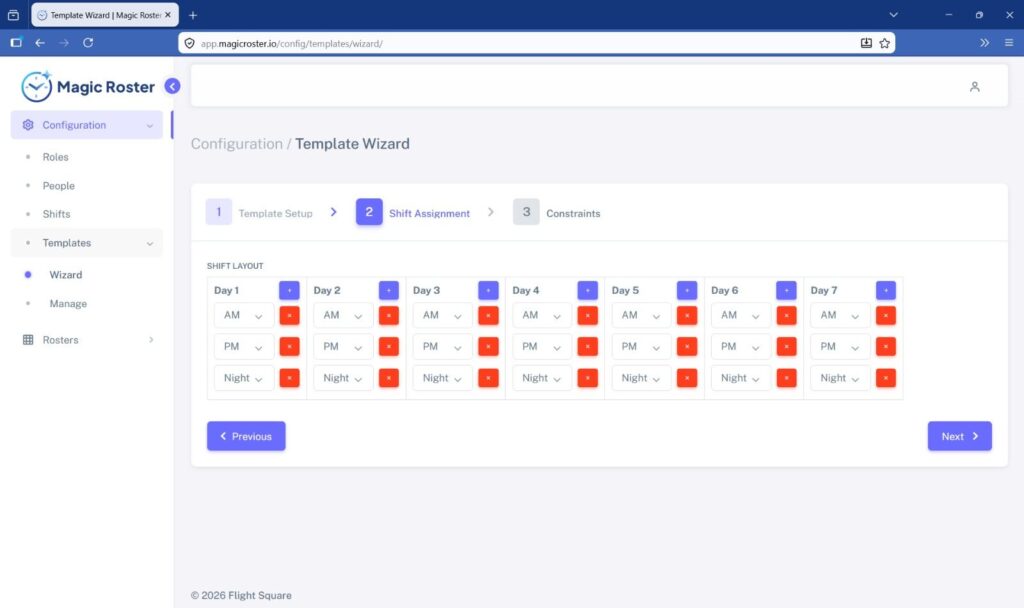This screenshot has height=608, width=1024.
Task: Open the People page
Action: (59, 185)
